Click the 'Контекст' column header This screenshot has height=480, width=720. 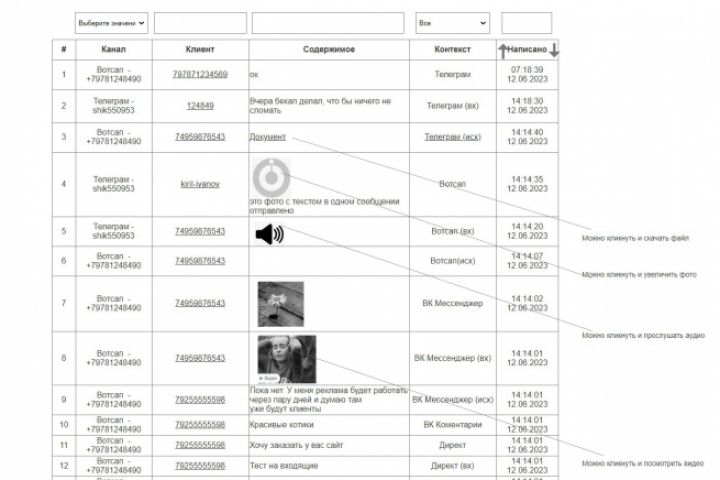(x=453, y=50)
